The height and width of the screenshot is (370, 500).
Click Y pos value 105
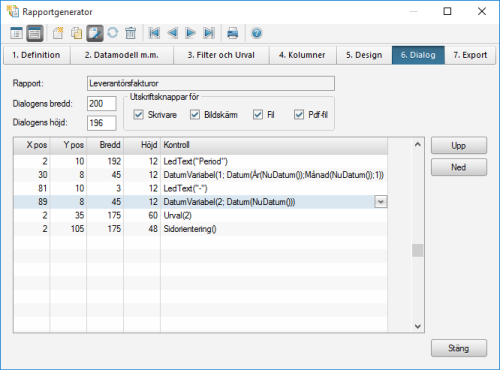(77, 229)
